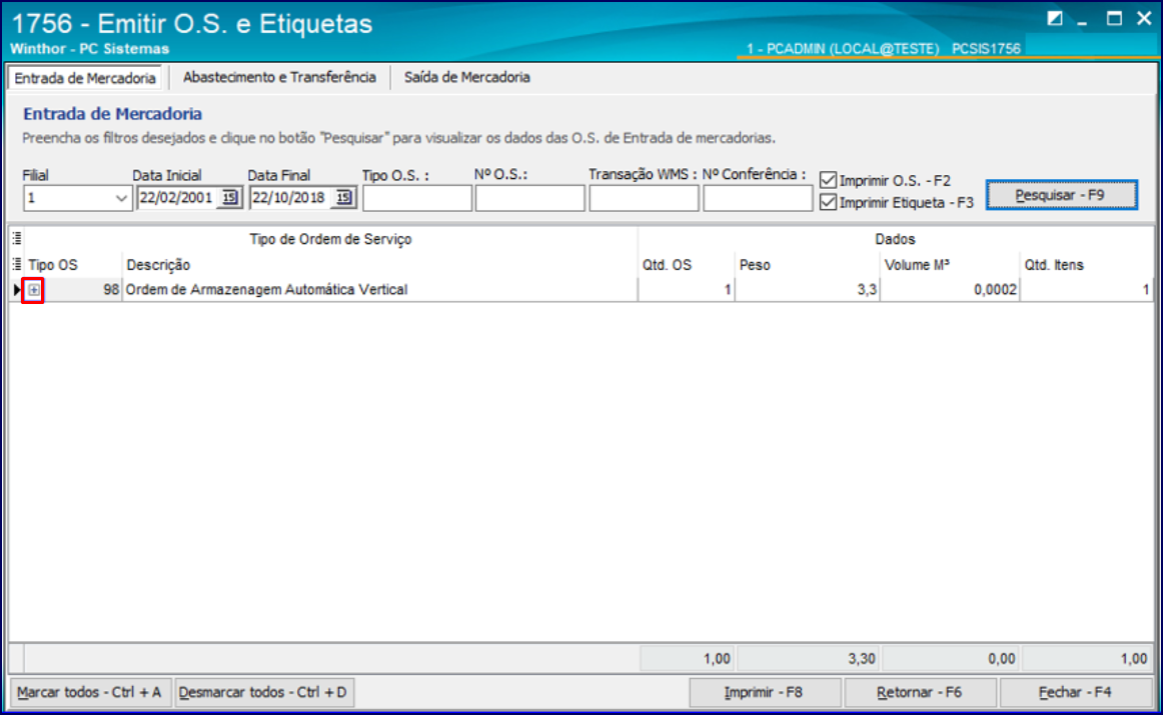
Task: Open the Data Inicial calendar picker
Action: (x=230, y=198)
